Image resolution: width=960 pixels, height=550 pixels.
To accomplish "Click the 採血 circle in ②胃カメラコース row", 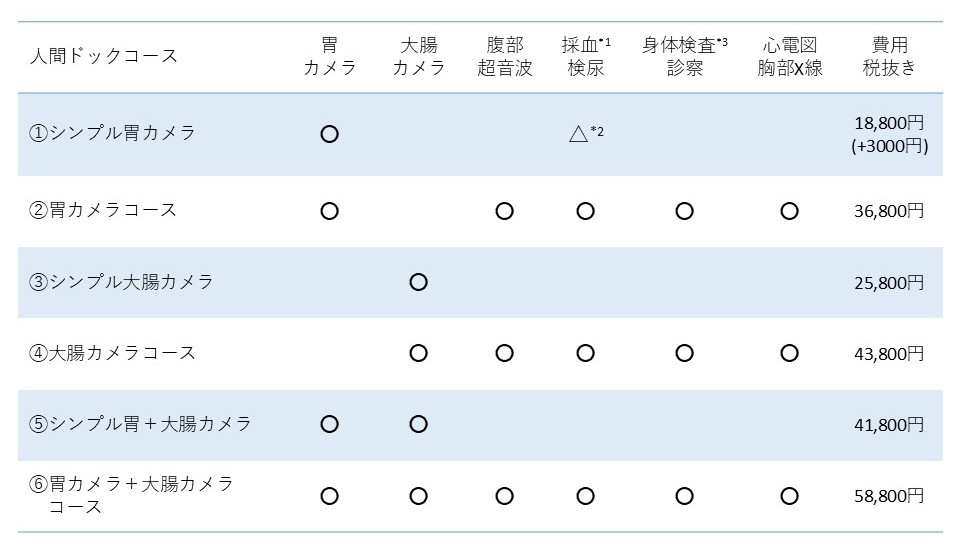I will click(x=585, y=211).
